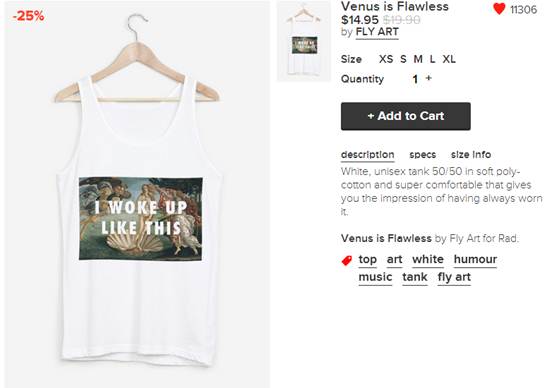Select size XS

[386, 59]
